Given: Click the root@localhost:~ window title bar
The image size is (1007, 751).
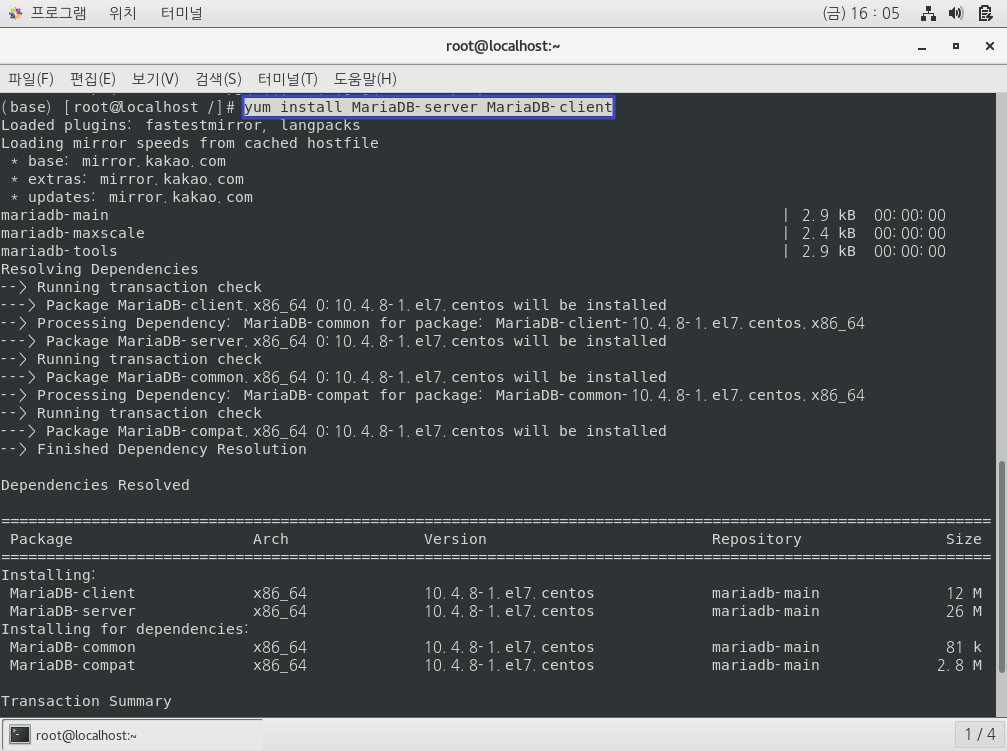Looking at the screenshot, I should point(504,46).
